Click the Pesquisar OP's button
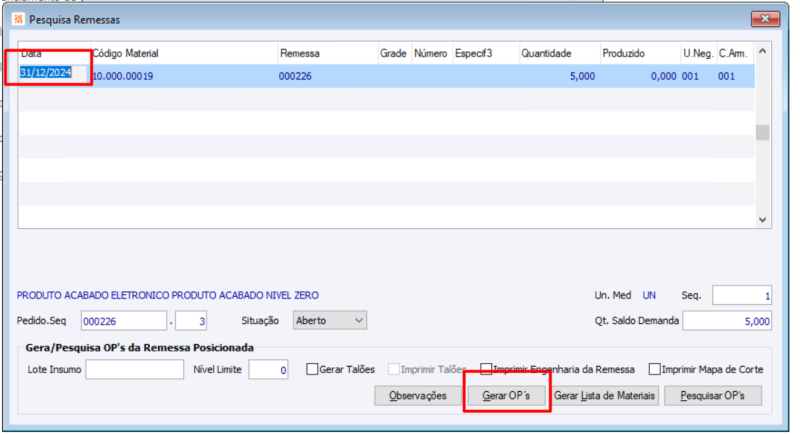Image resolution: width=800 pixels, height=434 pixels. (x=713, y=396)
